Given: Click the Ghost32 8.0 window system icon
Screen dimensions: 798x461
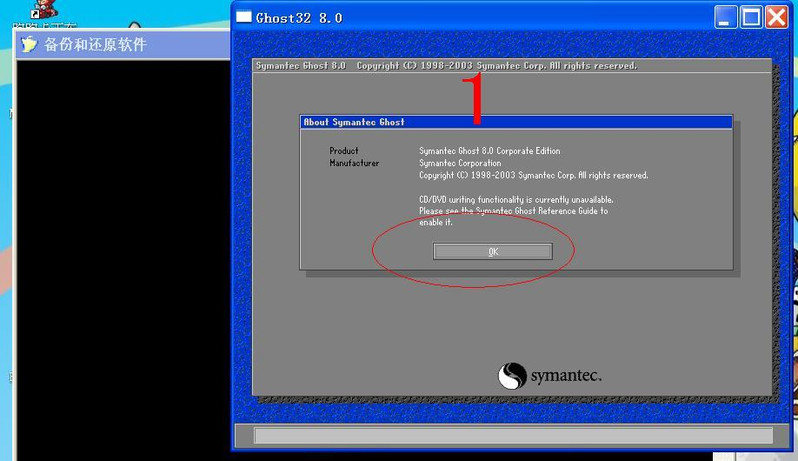Looking at the screenshot, I should (x=244, y=17).
